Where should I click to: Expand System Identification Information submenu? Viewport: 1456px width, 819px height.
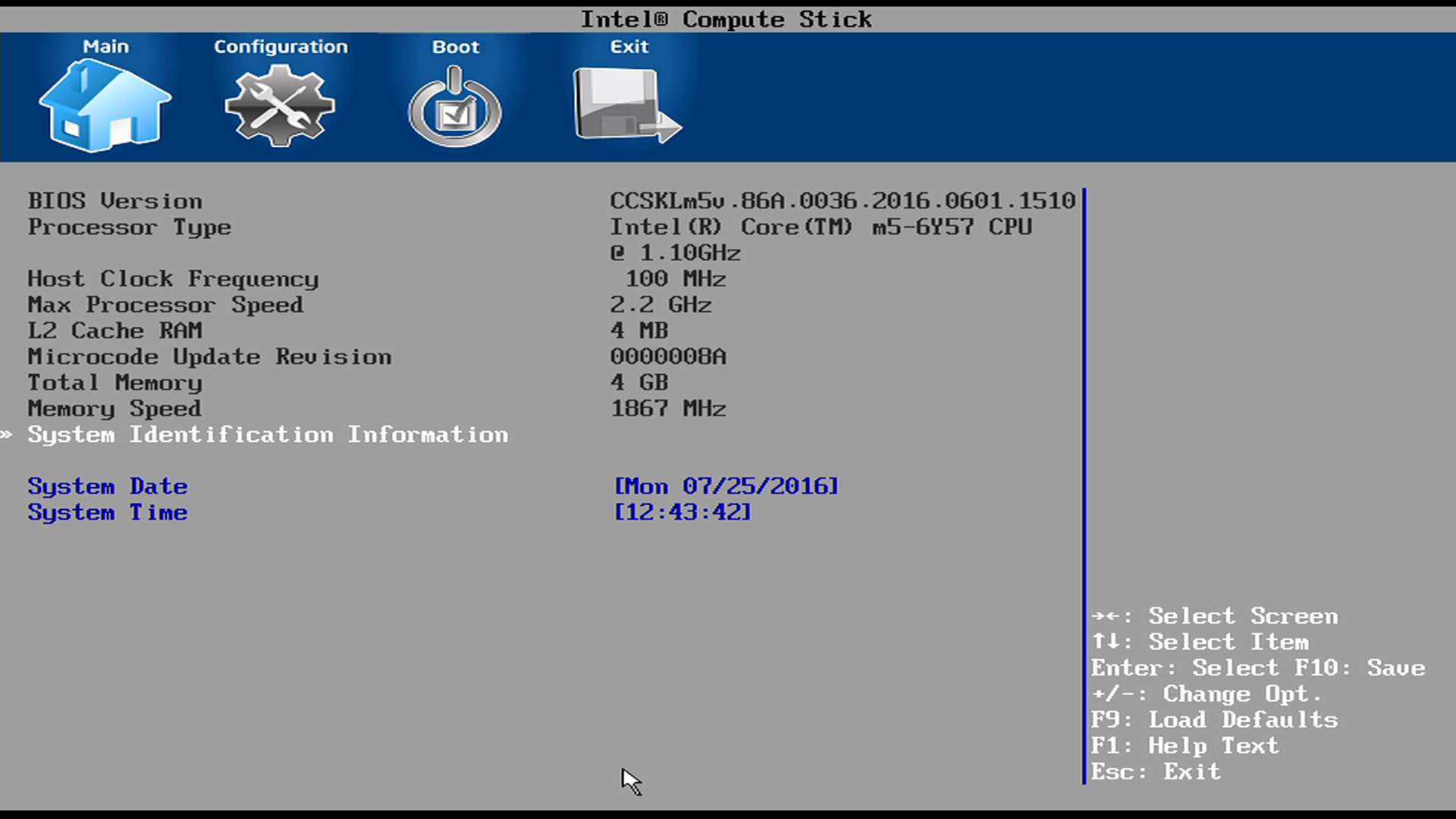click(x=268, y=435)
